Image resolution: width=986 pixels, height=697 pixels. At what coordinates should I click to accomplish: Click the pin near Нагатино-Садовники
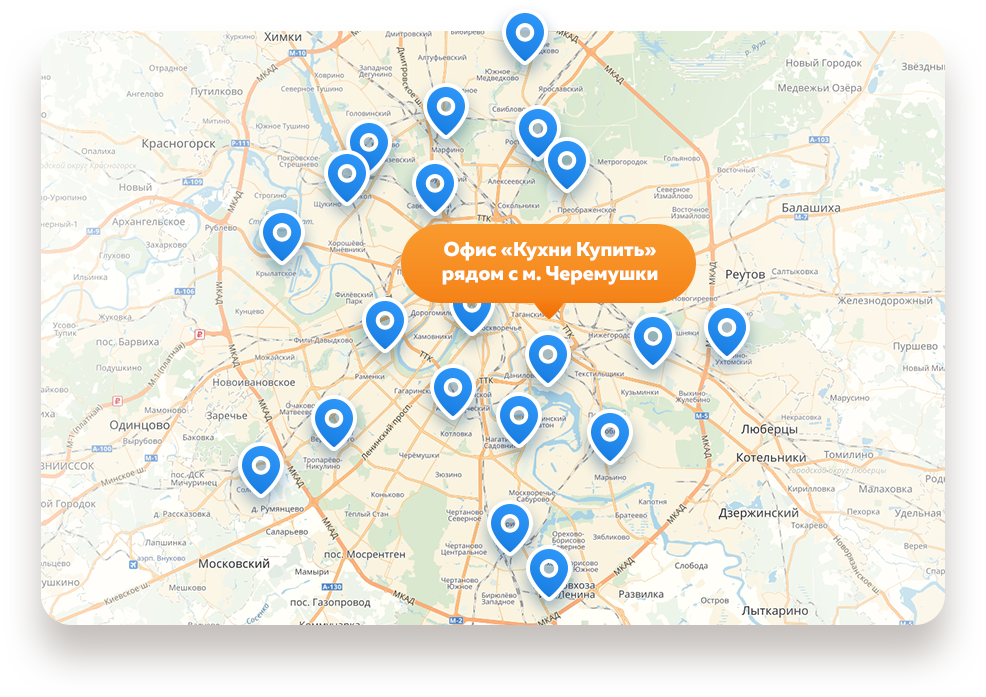(519, 420)
